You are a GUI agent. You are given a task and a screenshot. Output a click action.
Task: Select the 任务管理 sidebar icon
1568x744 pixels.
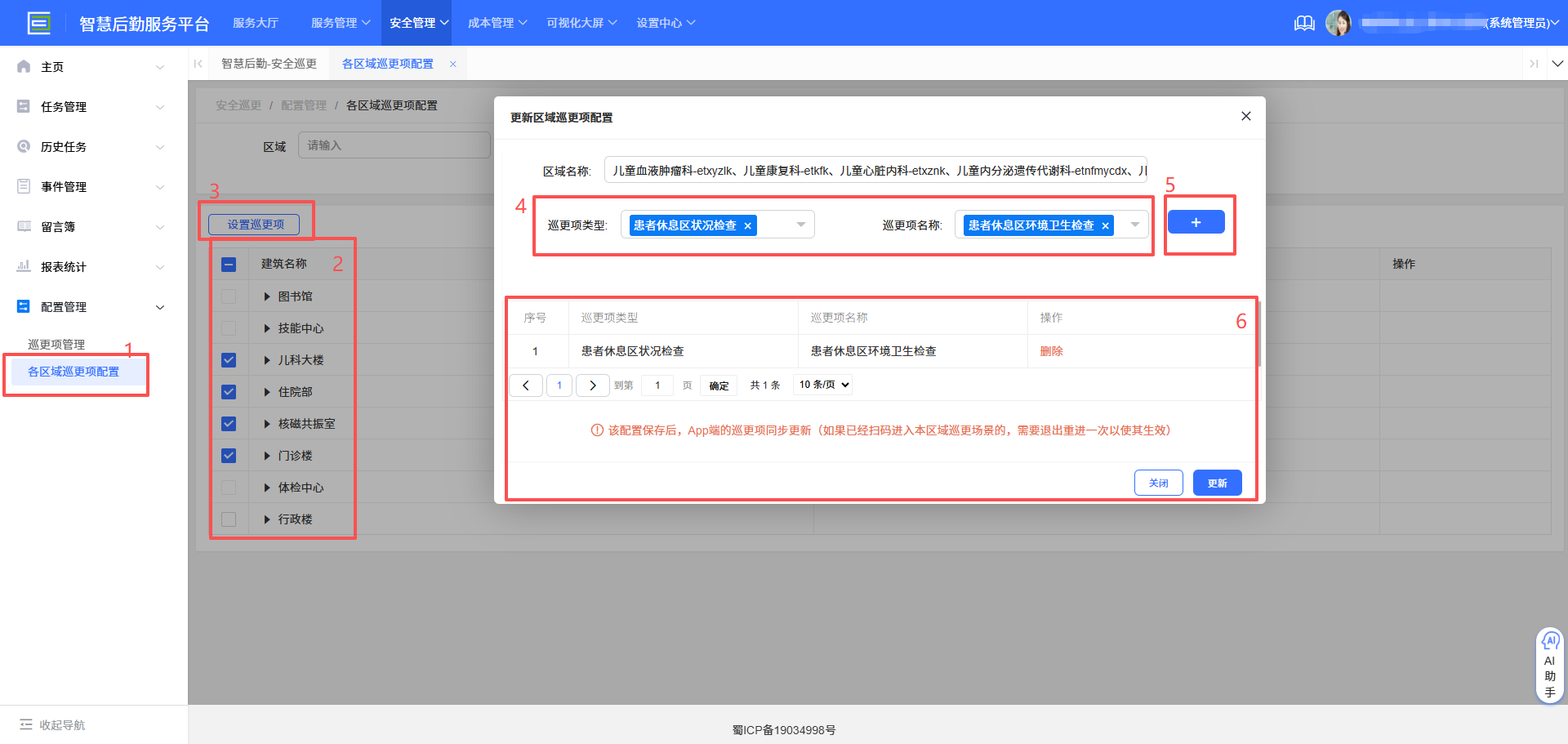click(24, 106)
